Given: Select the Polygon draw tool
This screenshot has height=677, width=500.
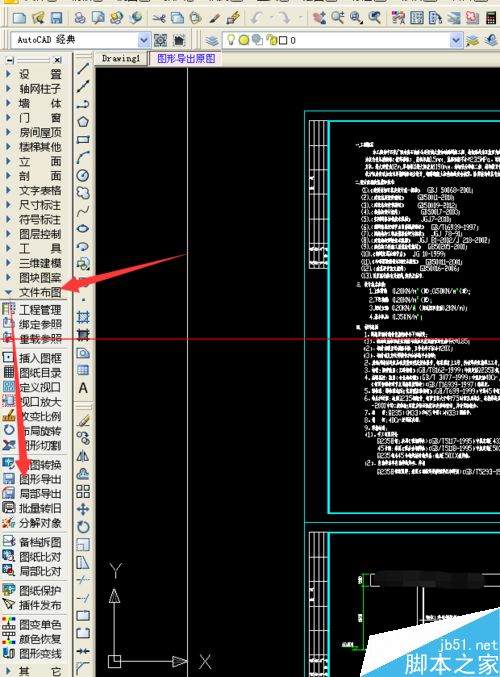Looking at the screenshot, I should (83, 122).
